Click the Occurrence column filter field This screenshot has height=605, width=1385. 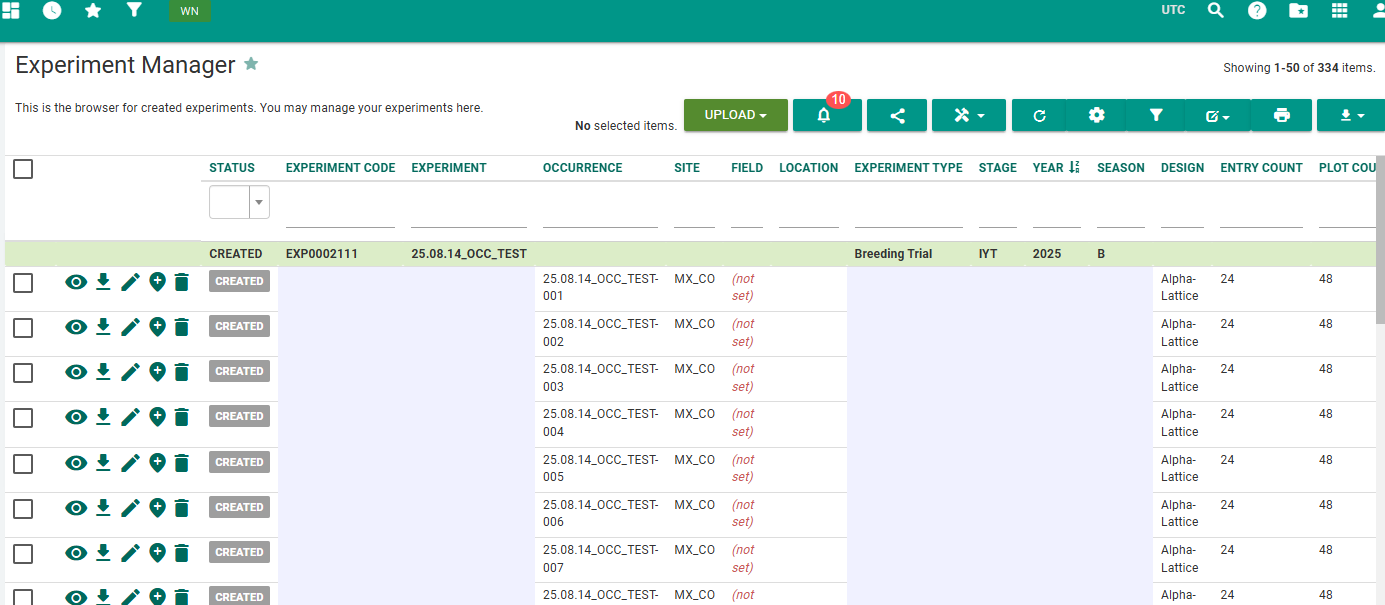(x=600, y=212)
